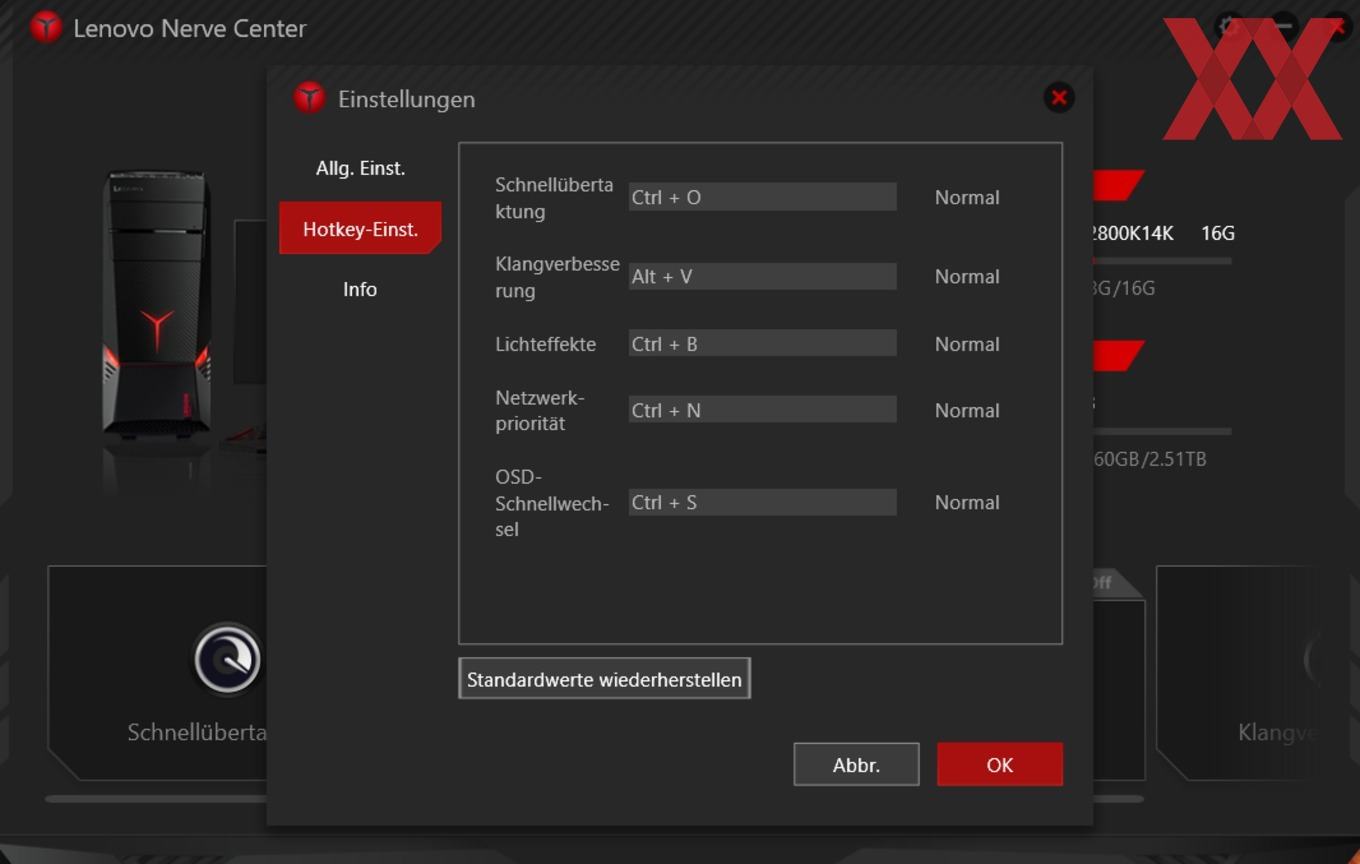Confirm settings with OK button
Image resolution: width=1360 pixels, height=864 pixels.
point(1000,764)
